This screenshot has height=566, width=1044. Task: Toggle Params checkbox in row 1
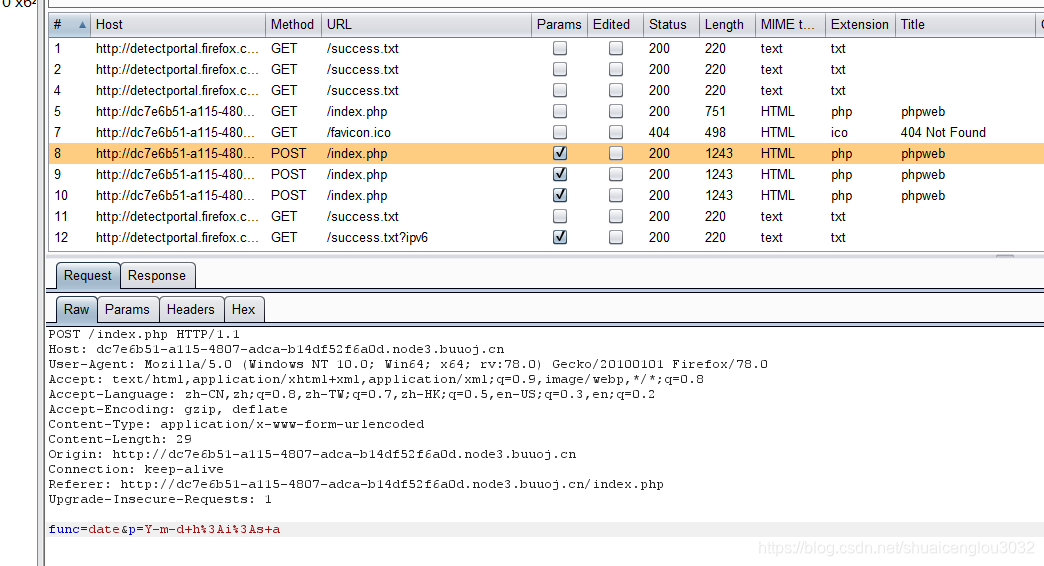(560, 48)
